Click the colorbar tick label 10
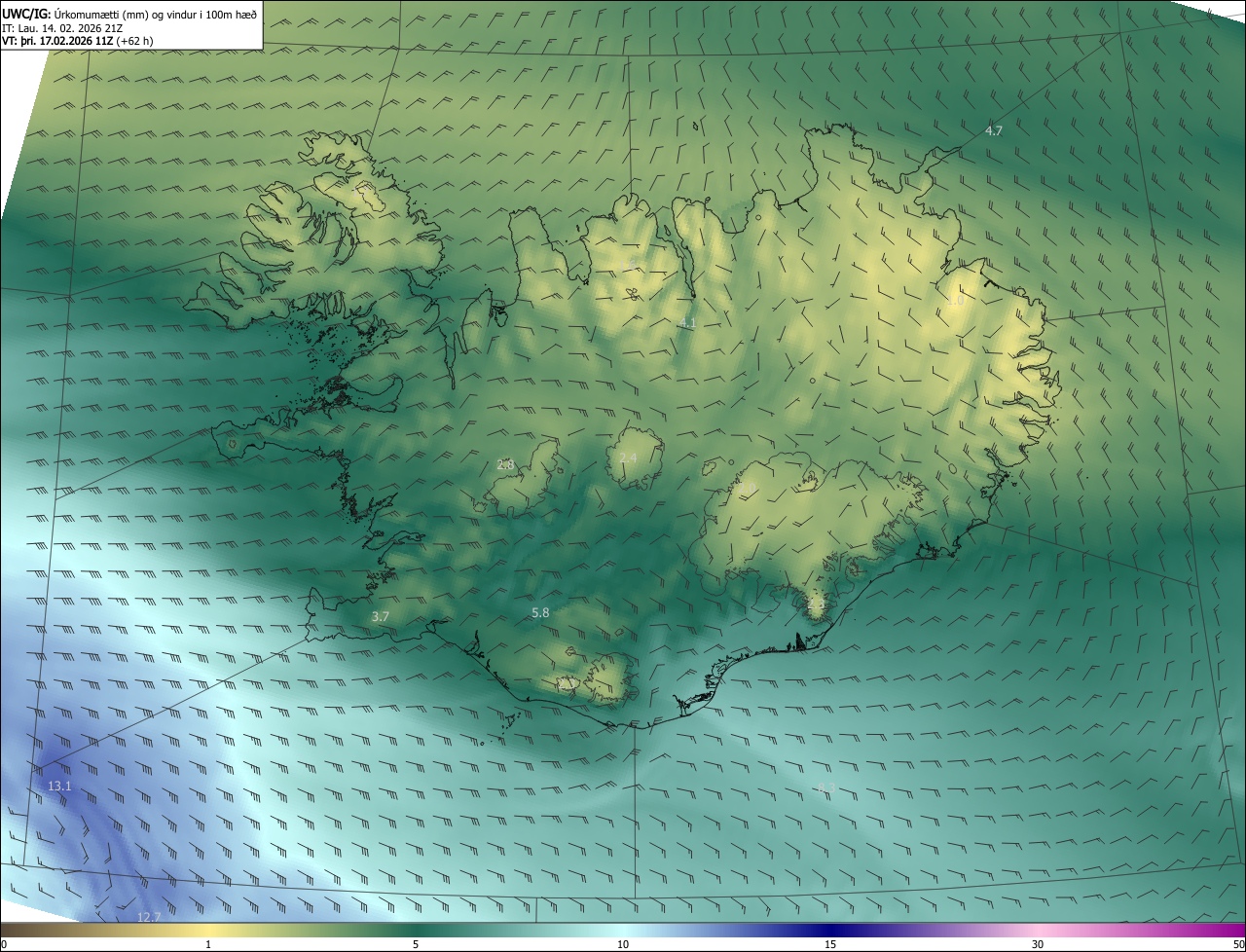This screenshot has height=952, width=1246. coord(623,944)
